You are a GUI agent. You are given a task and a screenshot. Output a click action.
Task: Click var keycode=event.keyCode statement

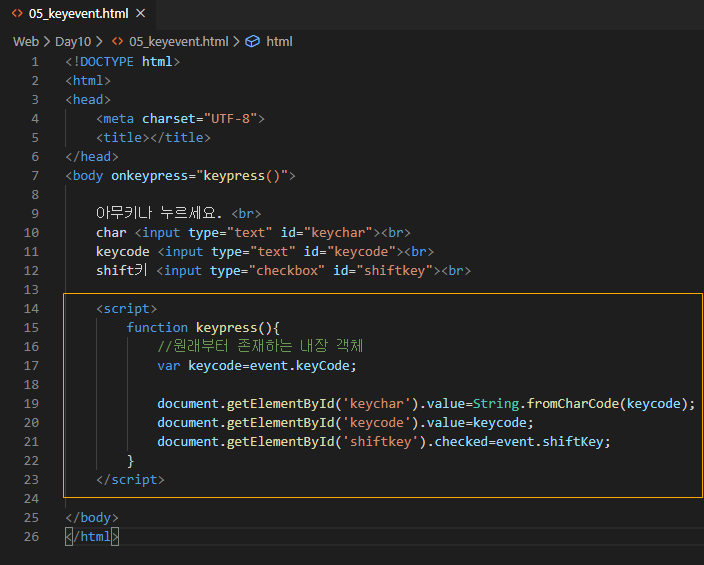(x=257, y=366)
